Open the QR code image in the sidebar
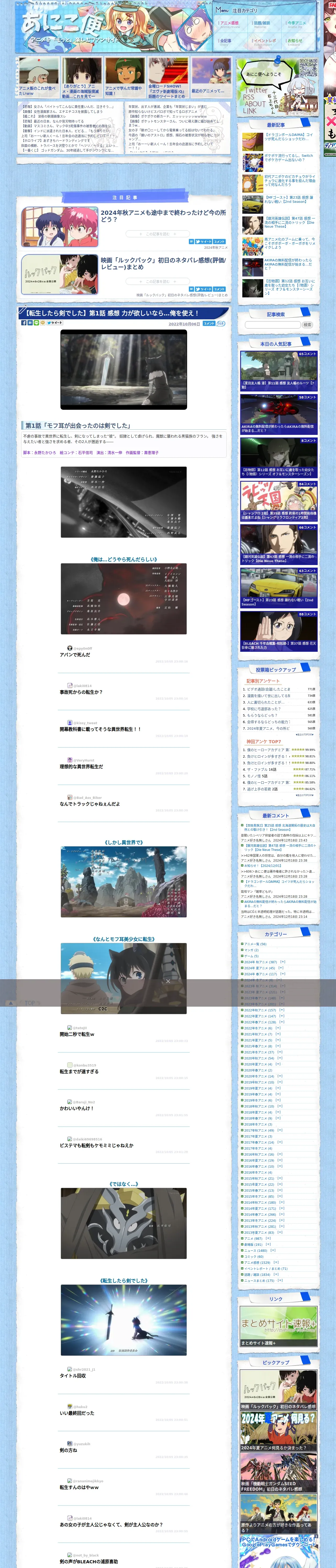The height and width of the screenshot is (1568, 336). 308,68
